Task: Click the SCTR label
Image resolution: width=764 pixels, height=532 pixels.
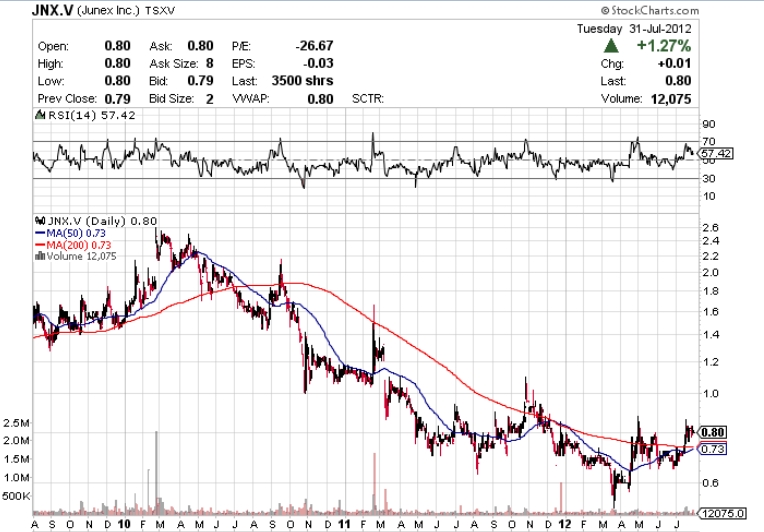Action: click(x=368, y=99)
